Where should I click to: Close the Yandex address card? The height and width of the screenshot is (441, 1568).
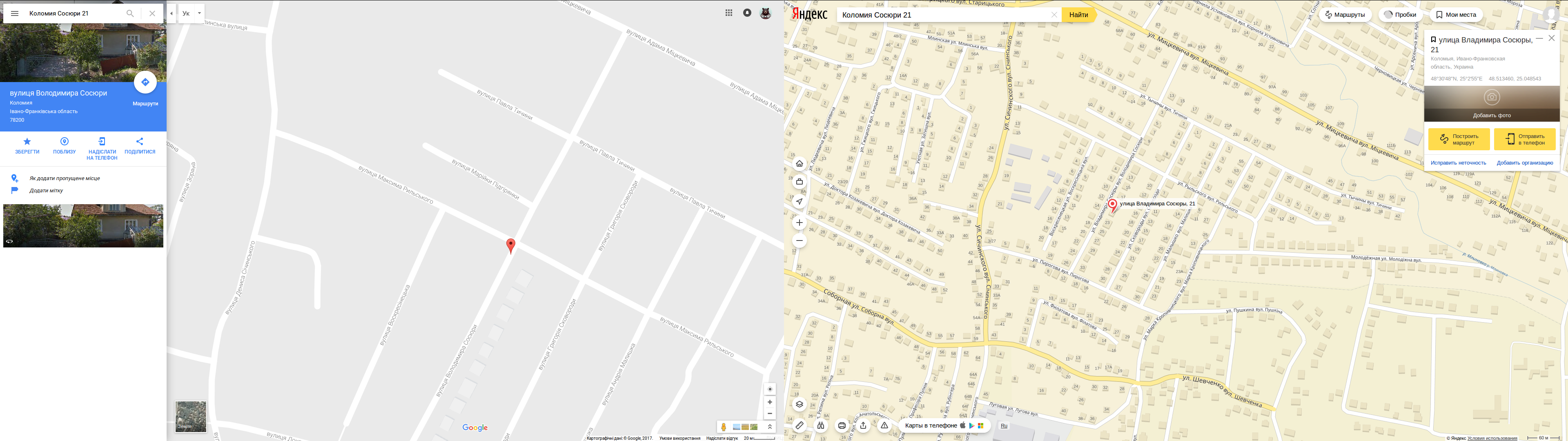[1552, 38]
